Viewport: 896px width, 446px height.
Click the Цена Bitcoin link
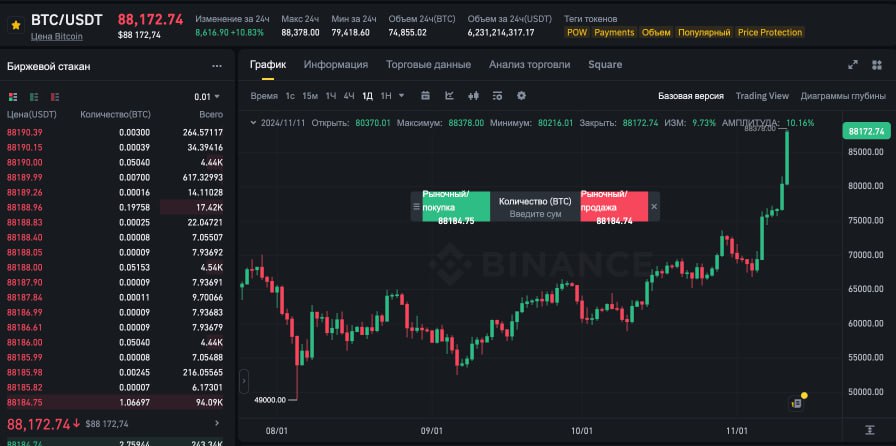(57, 36)
